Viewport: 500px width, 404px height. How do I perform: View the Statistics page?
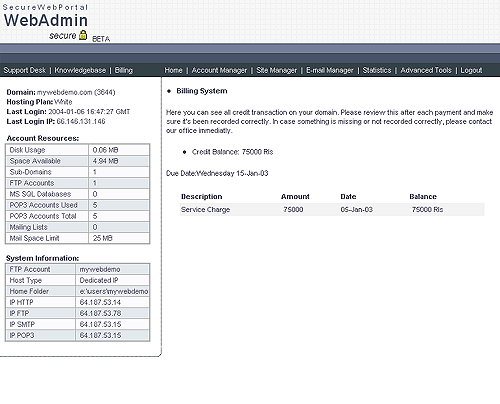377,70
